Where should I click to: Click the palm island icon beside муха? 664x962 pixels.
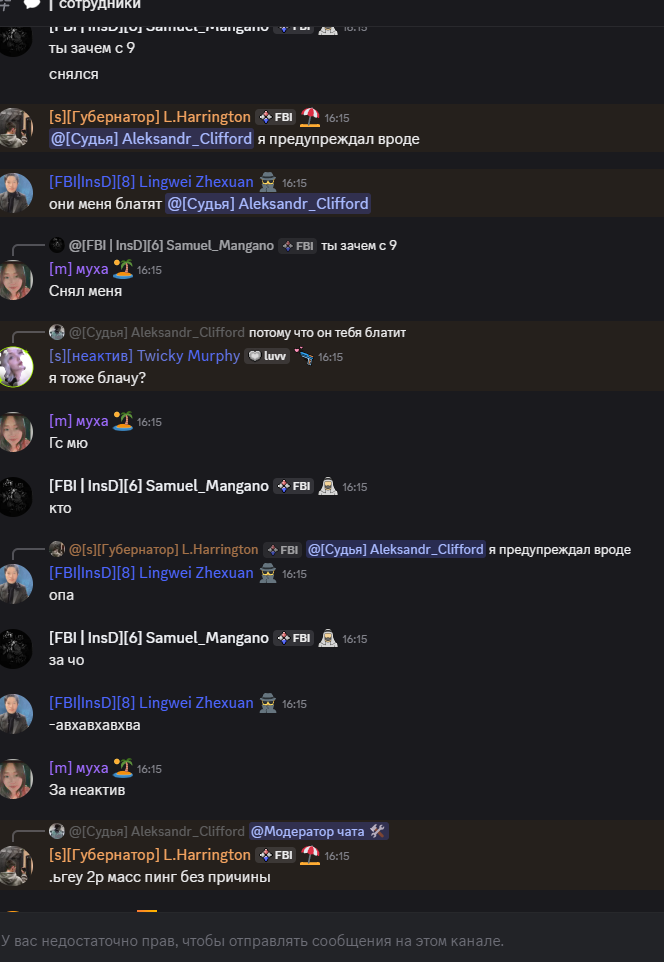[x=123, y=269]
